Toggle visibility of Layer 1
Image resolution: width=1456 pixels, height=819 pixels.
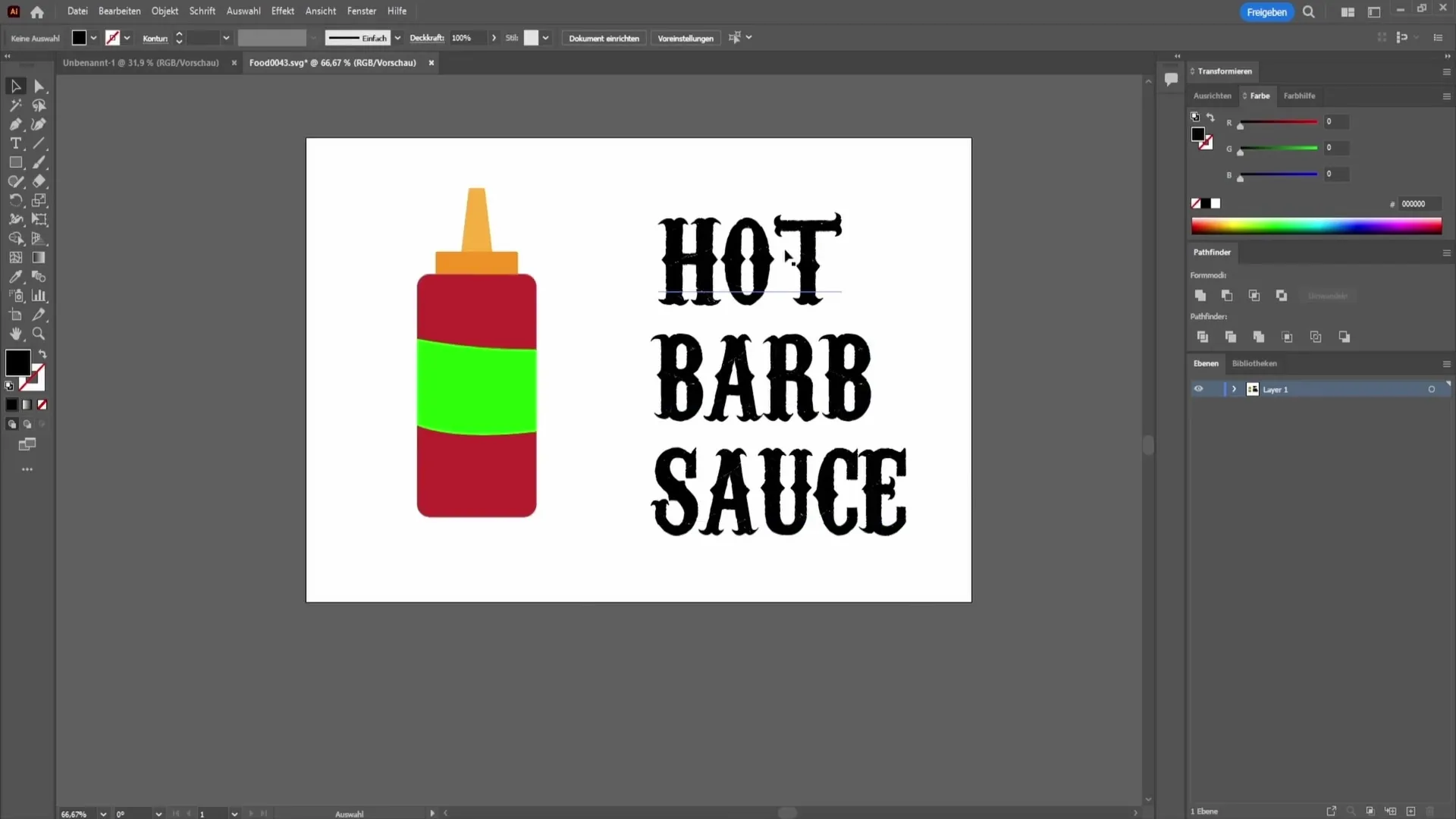pyautogui.click(x=1198, y=389)
